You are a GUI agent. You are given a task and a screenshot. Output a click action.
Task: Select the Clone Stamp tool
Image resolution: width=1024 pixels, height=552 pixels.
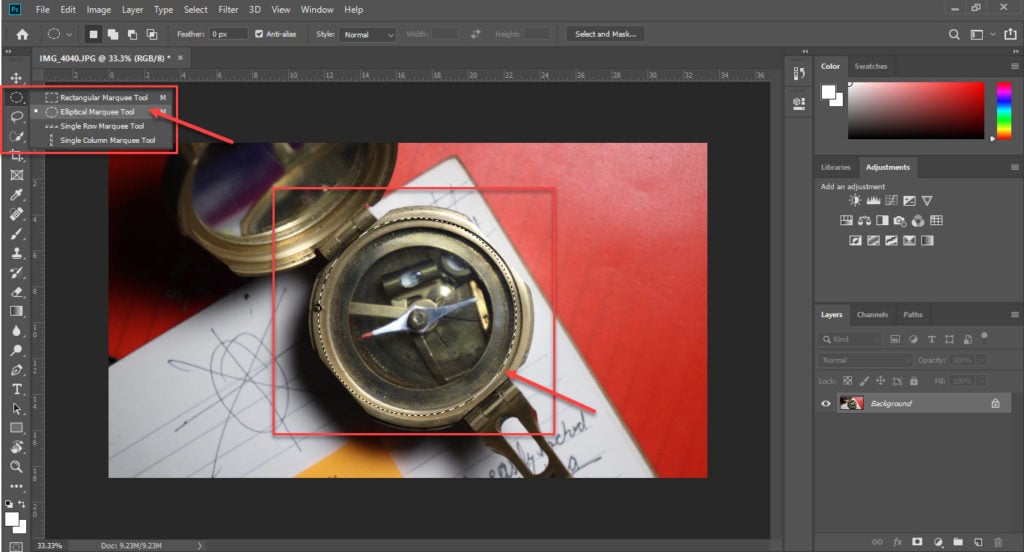[x=16, y=253]
